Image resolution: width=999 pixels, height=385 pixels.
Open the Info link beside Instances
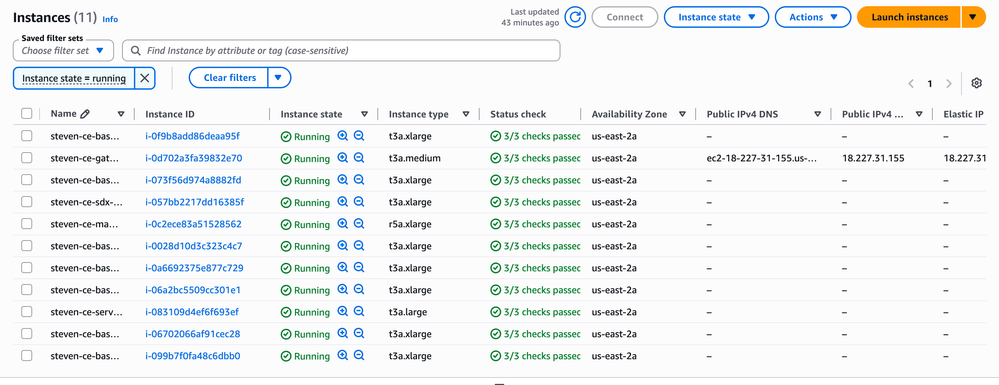pyautogui.click(x=110, y=19)
